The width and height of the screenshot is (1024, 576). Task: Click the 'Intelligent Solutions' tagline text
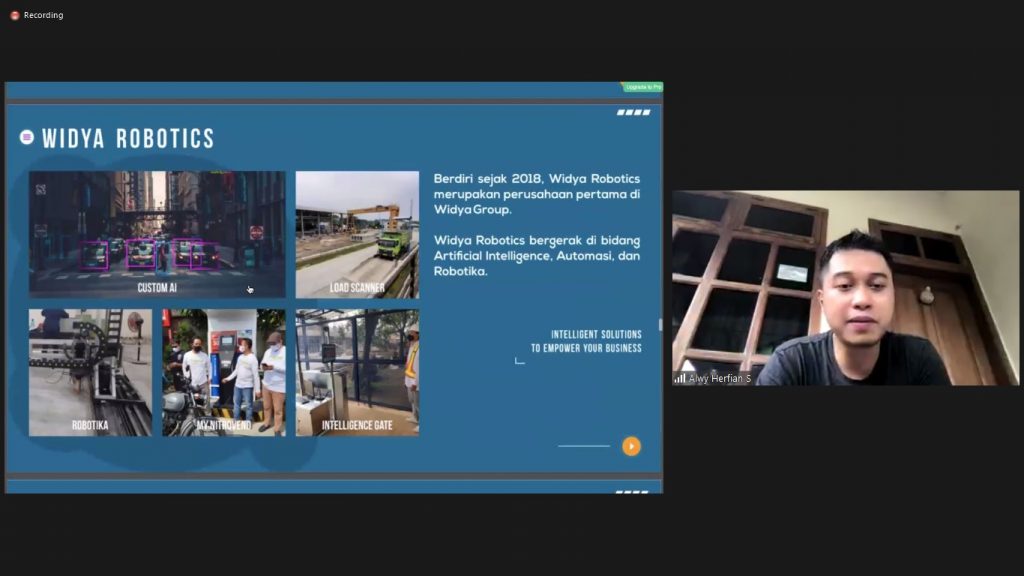pos(596,334)
